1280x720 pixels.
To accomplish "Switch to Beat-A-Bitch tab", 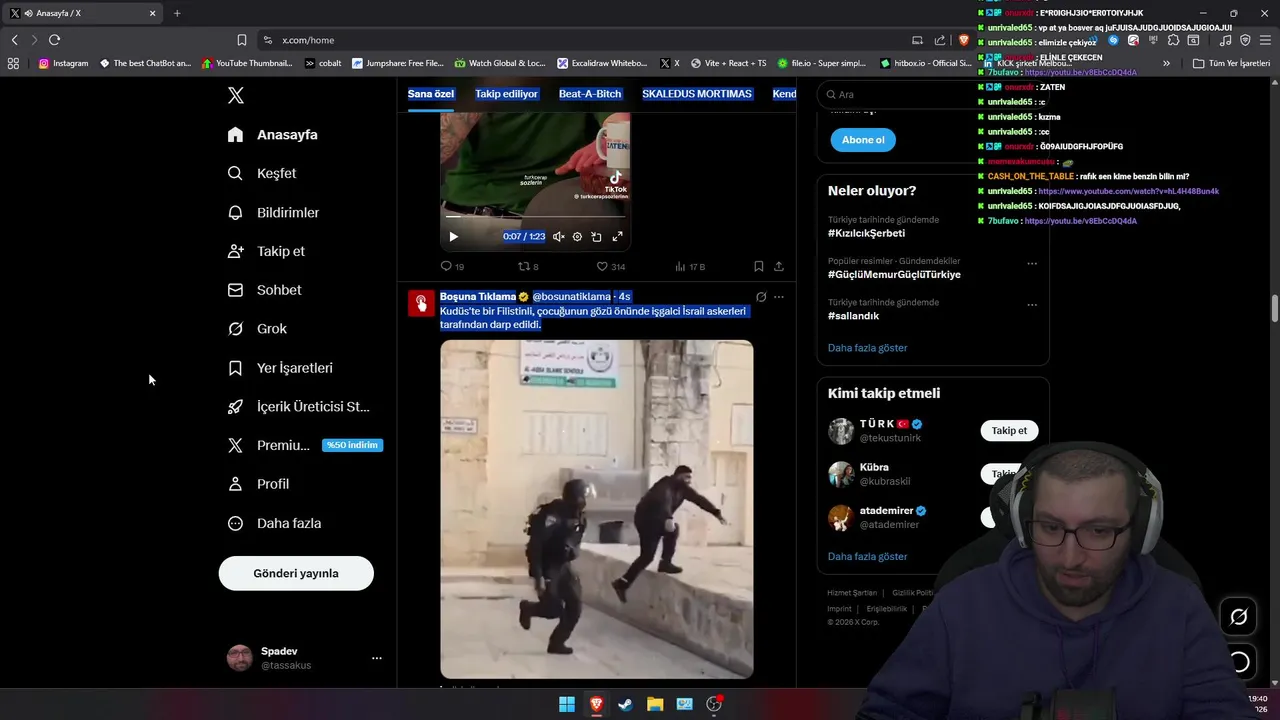I will click(x=590, y=94).
